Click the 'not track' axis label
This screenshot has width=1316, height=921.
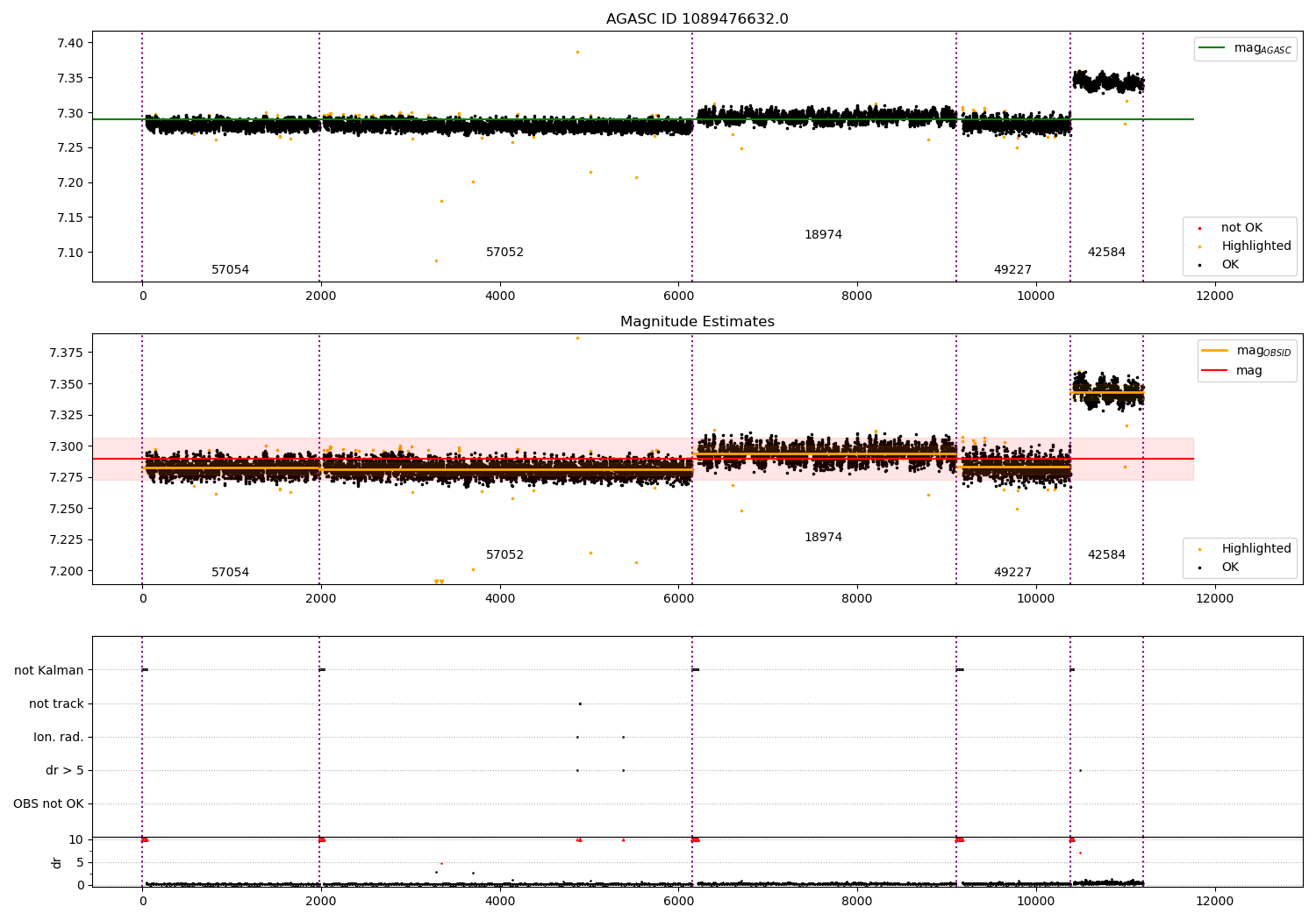pyautogui.click(x=56, y=703)
